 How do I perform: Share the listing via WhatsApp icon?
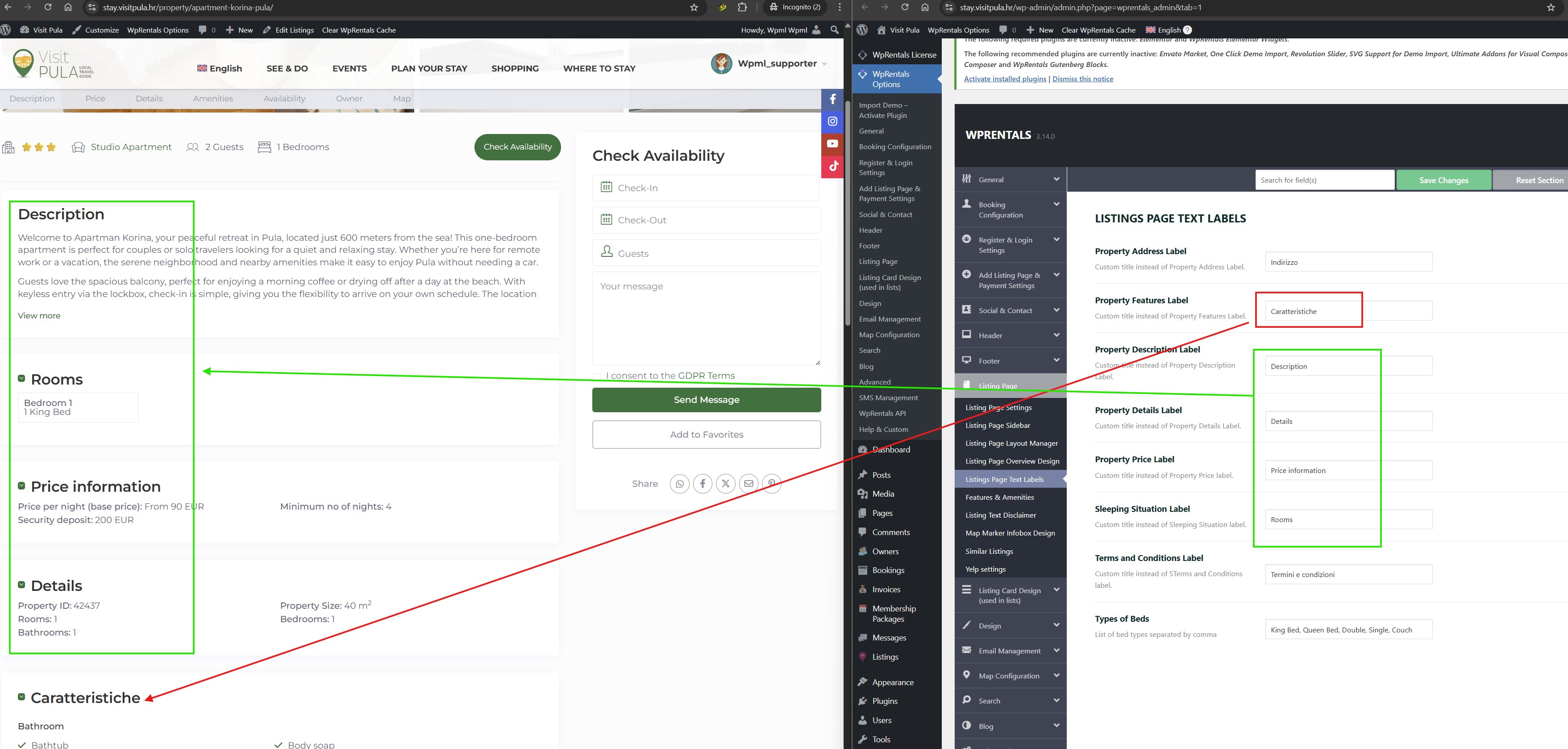pos(679,484)
